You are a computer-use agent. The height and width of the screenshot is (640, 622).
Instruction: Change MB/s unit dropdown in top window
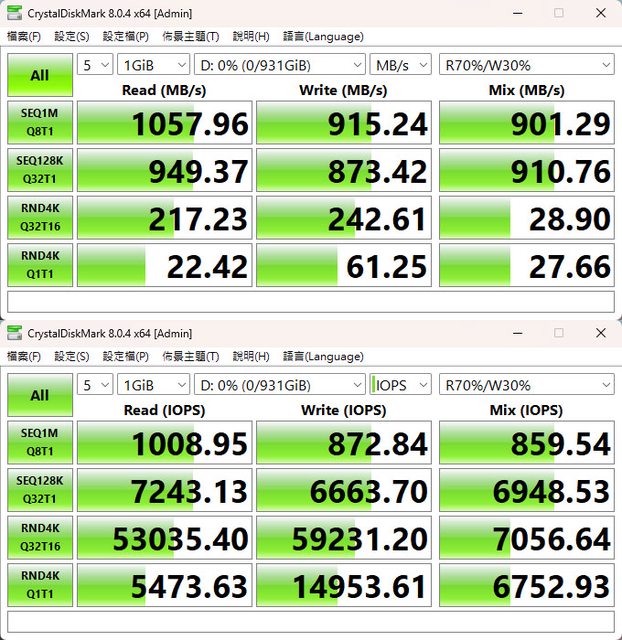pyautogui.click(x=400, y=65)
